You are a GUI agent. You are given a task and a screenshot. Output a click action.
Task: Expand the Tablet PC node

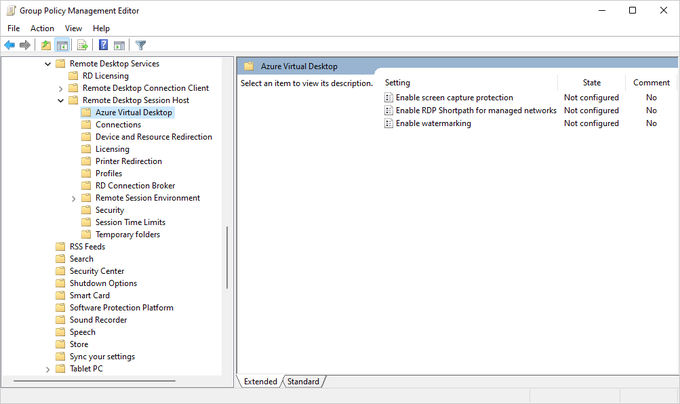point(48,369)
